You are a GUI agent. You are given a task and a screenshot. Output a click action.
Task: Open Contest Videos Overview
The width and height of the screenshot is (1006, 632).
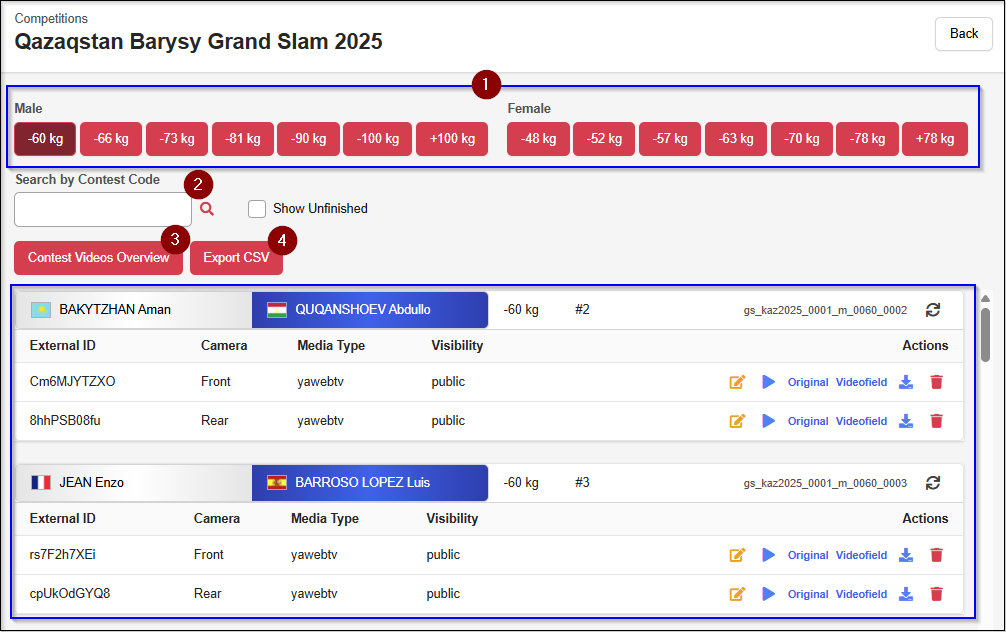tap(98, 258)
